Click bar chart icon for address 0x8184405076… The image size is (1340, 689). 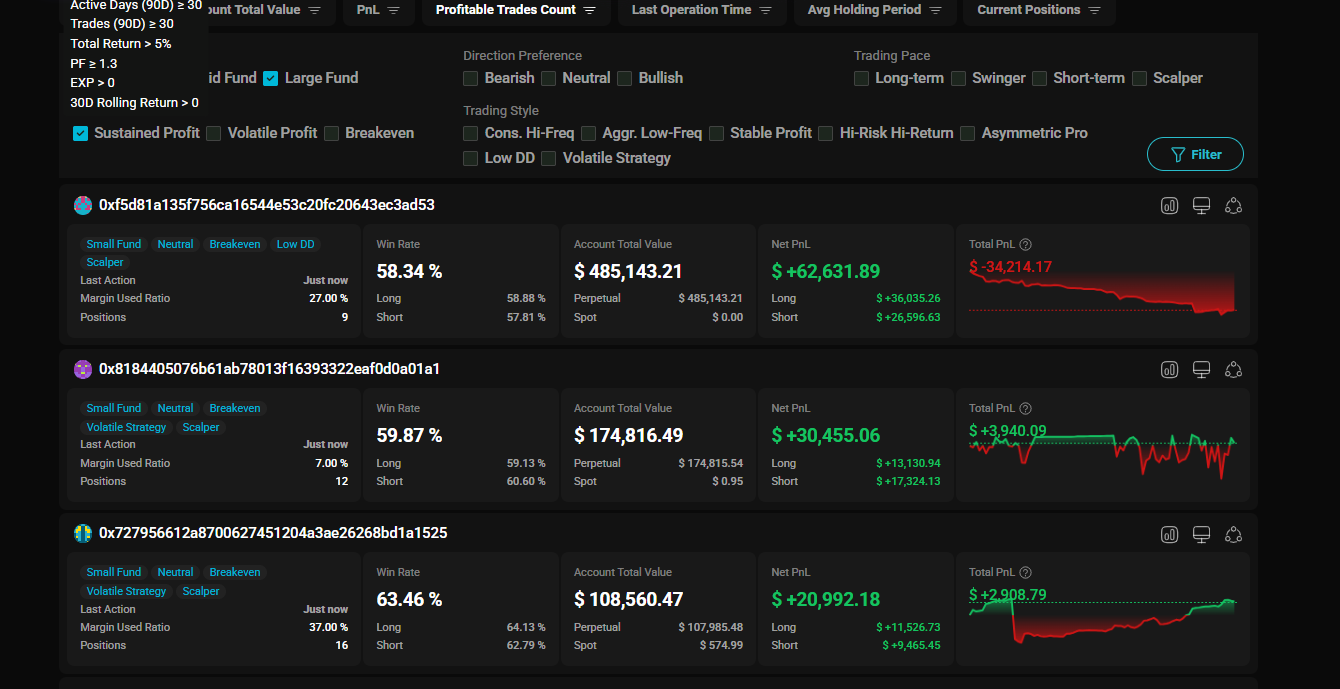pos(1169,370)
